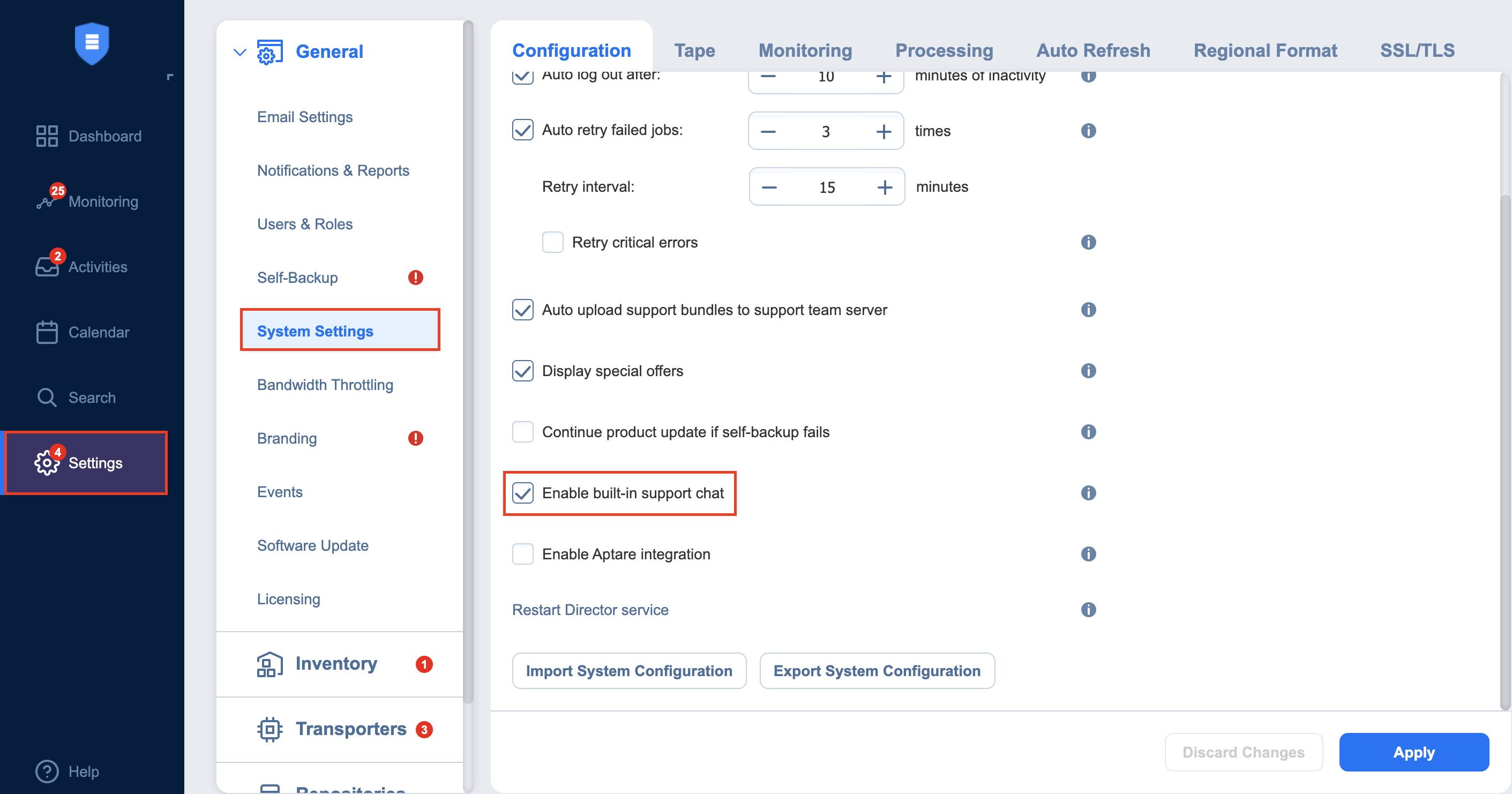
Task: Show info for Auto retry failed jobs
Action: pos(1088,131)
